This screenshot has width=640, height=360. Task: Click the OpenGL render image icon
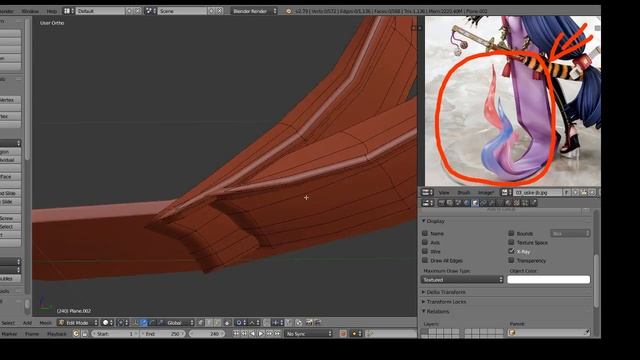pos(309,323)
